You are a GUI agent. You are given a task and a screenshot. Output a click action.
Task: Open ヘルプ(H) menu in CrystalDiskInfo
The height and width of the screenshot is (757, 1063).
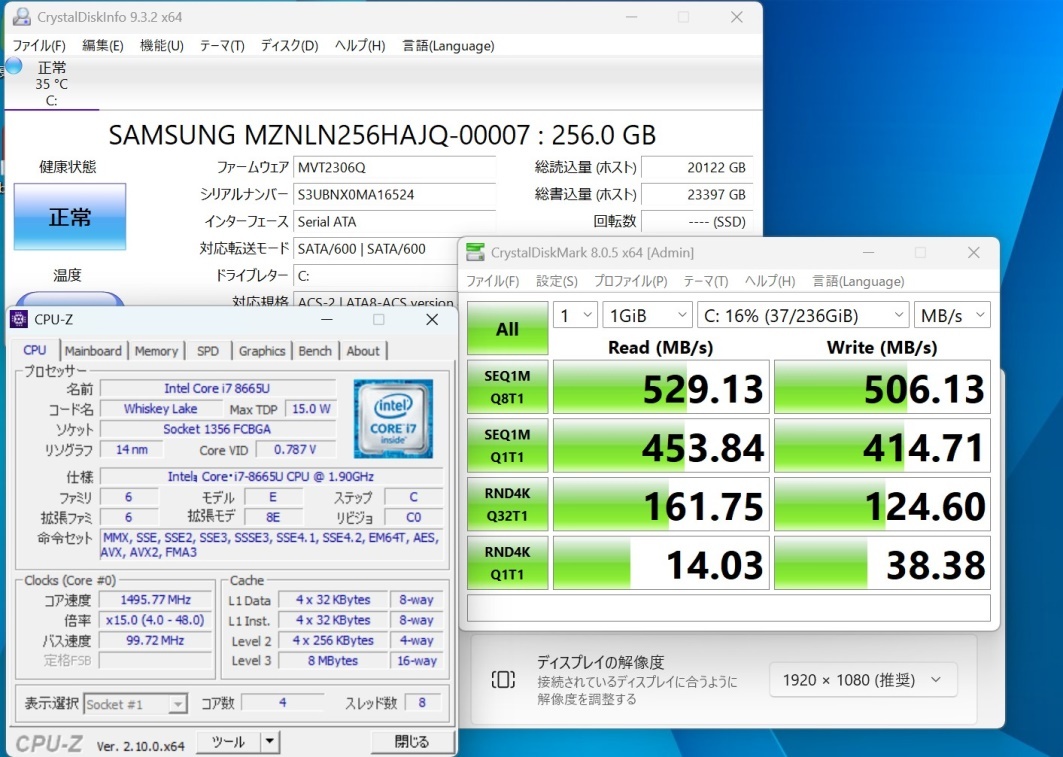point(360,45)
